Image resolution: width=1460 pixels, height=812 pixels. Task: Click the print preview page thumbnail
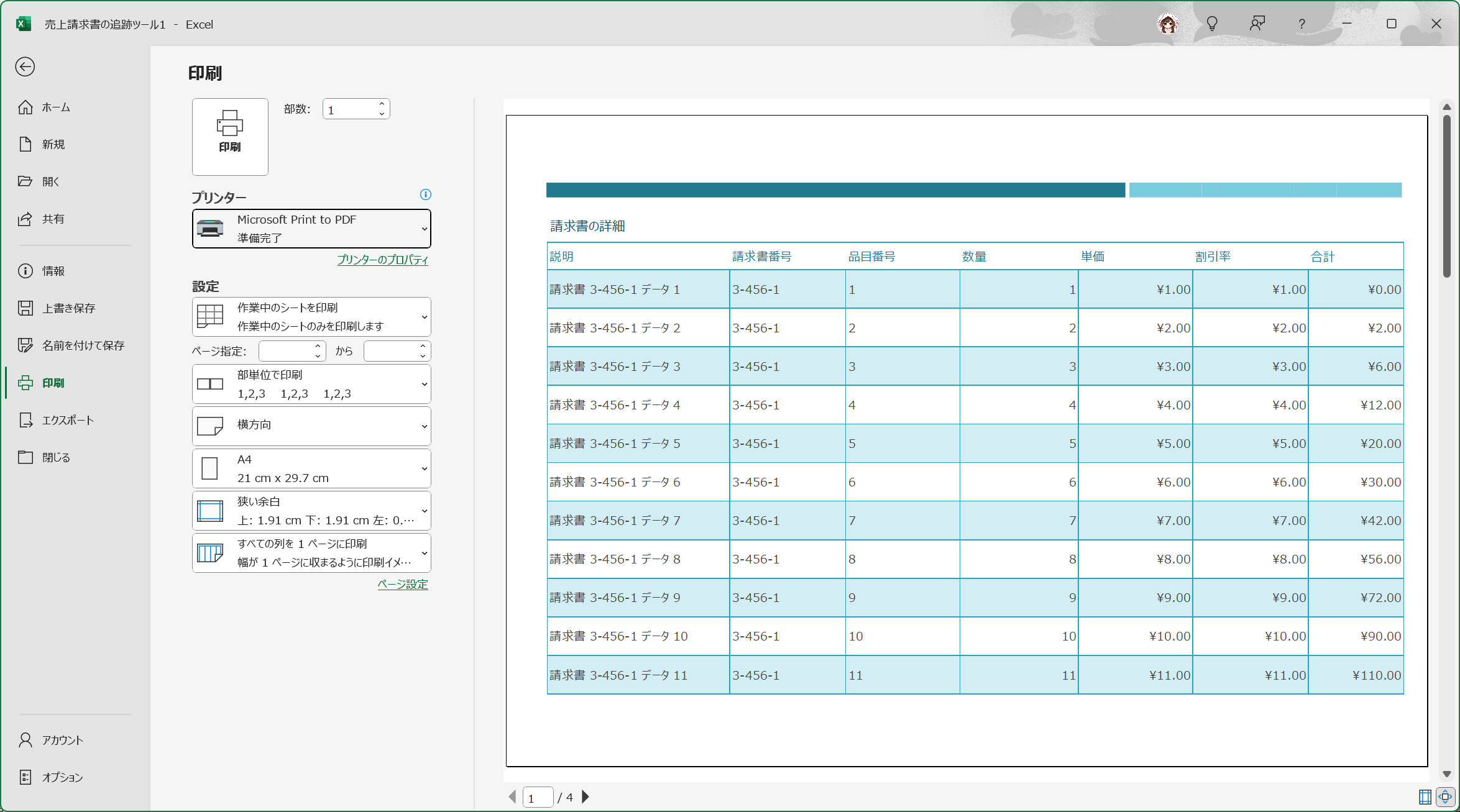coord(966,441)
